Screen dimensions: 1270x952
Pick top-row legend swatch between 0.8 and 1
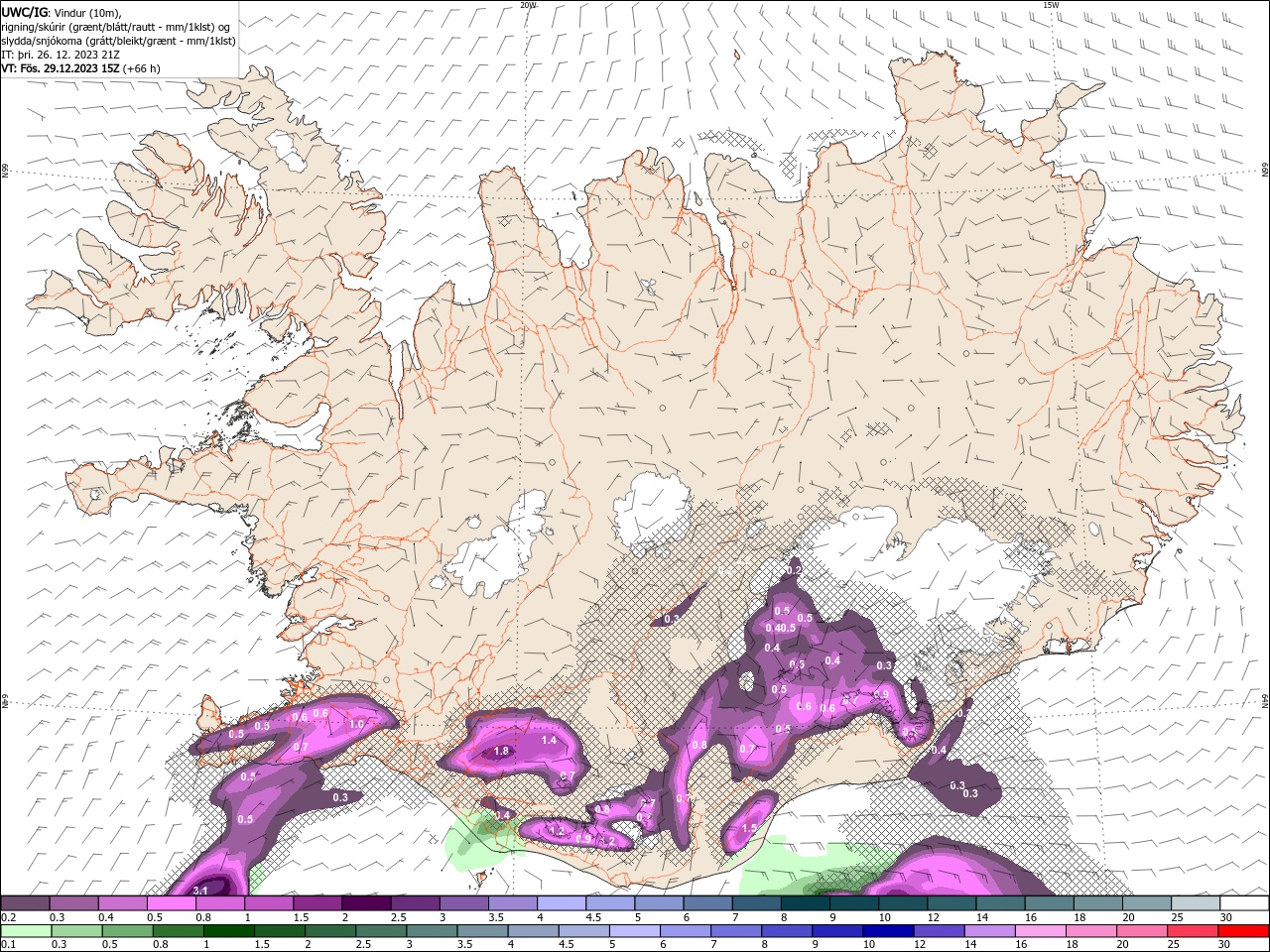pos(220,903)
